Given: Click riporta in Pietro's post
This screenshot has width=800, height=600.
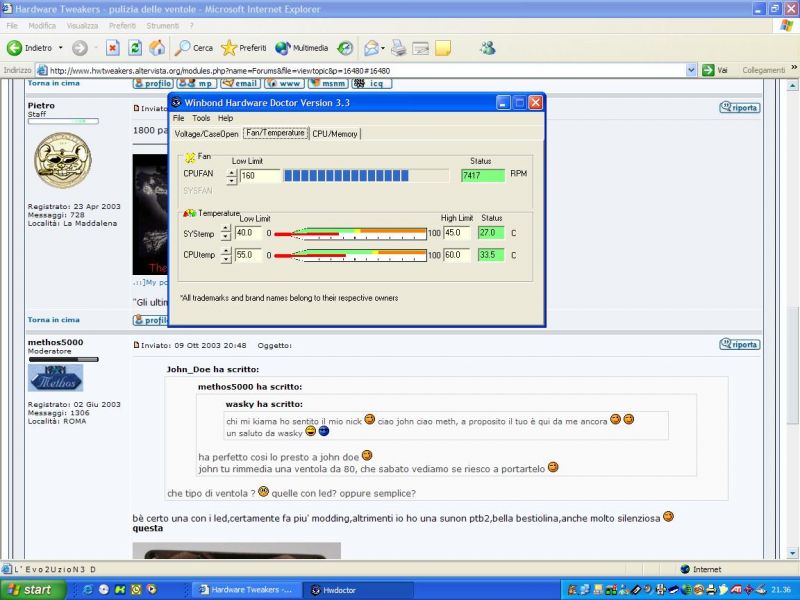Looking at the screenshot, I should pos(739,108).
